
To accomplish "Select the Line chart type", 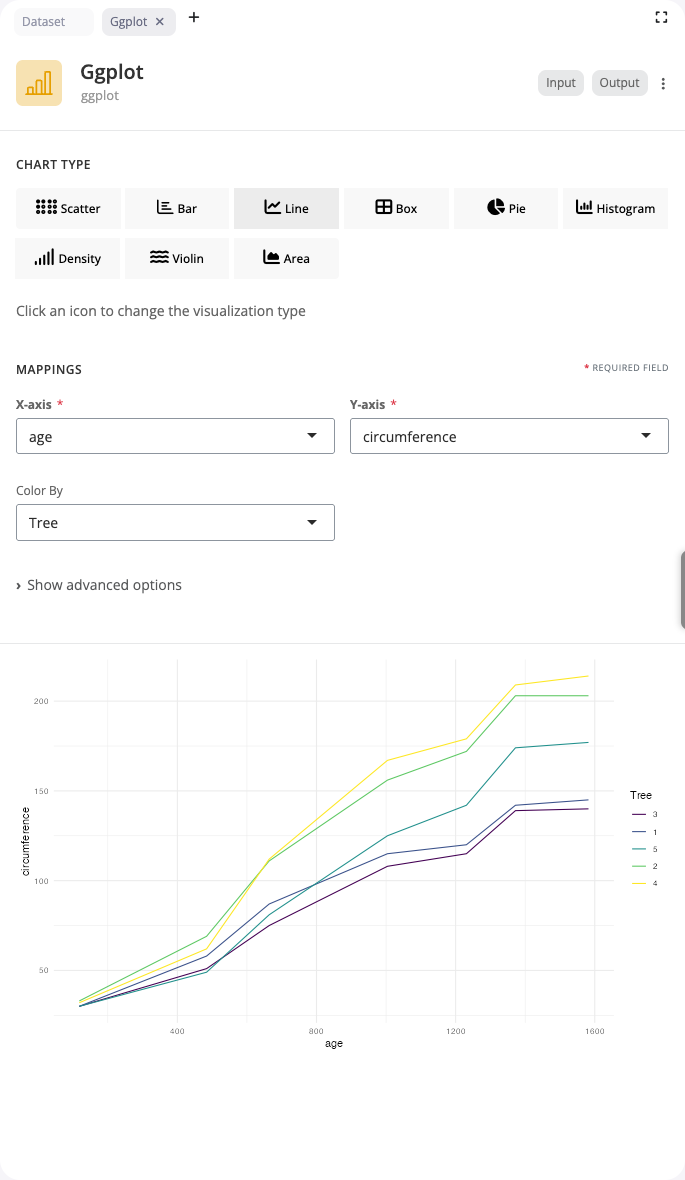I will pos(286,208).
